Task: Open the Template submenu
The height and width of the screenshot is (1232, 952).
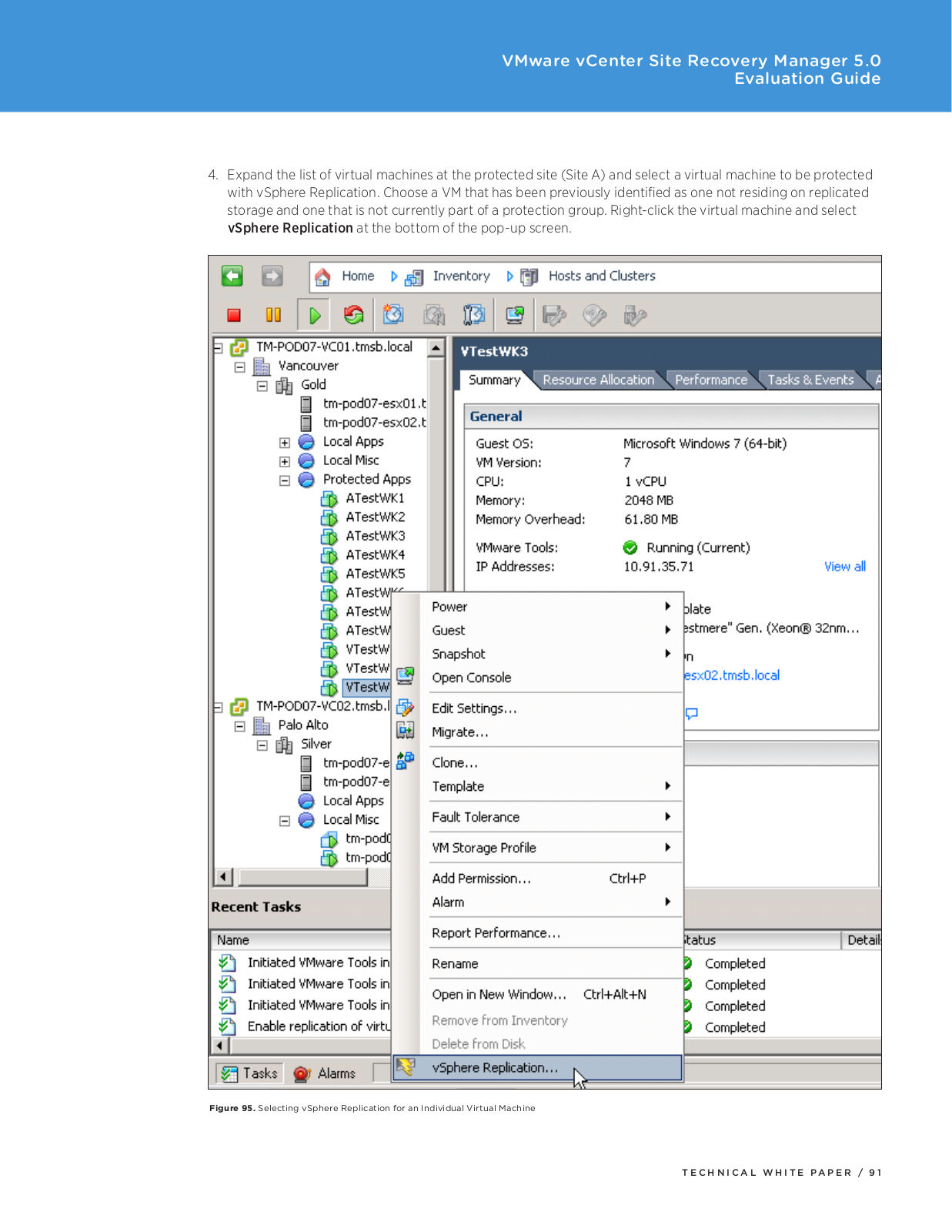Action: click(x=537, y=787)
